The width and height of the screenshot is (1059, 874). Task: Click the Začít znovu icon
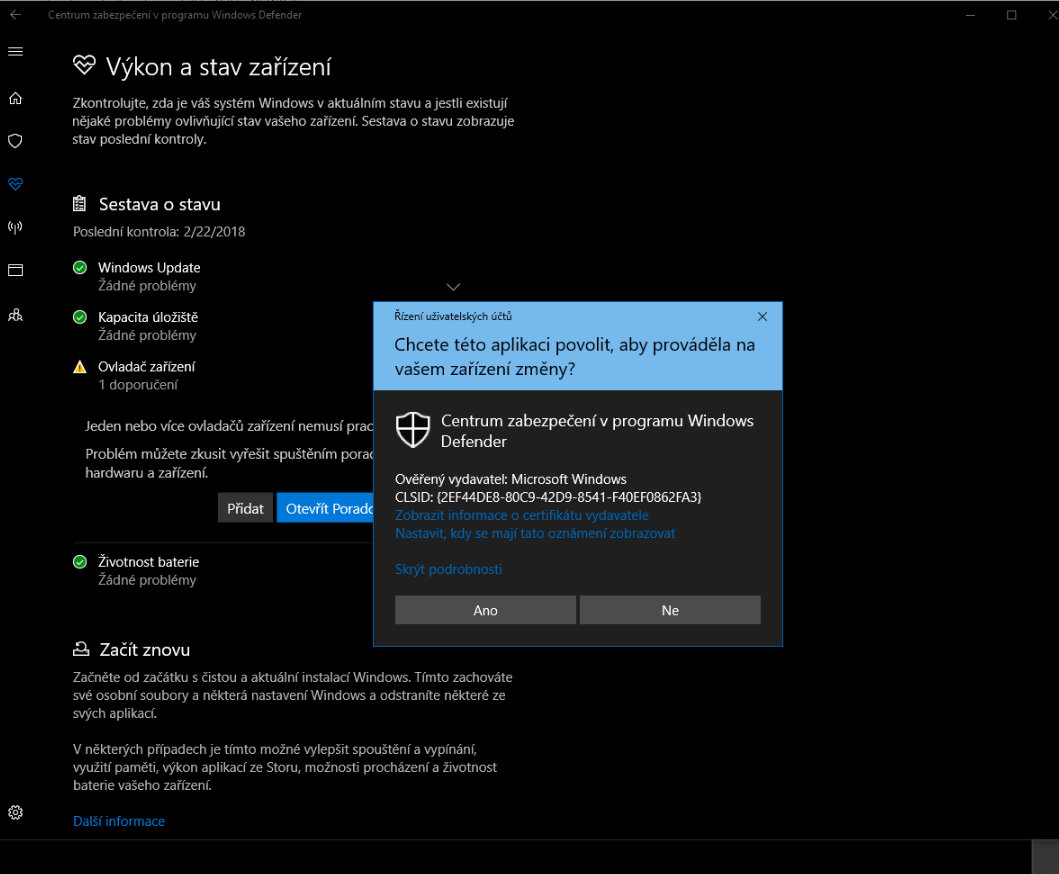point(81,649)
